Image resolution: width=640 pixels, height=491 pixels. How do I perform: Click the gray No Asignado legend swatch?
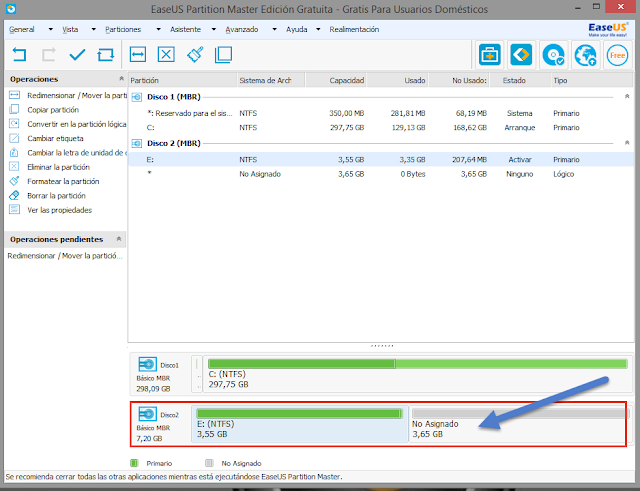[x=209, y=463]
